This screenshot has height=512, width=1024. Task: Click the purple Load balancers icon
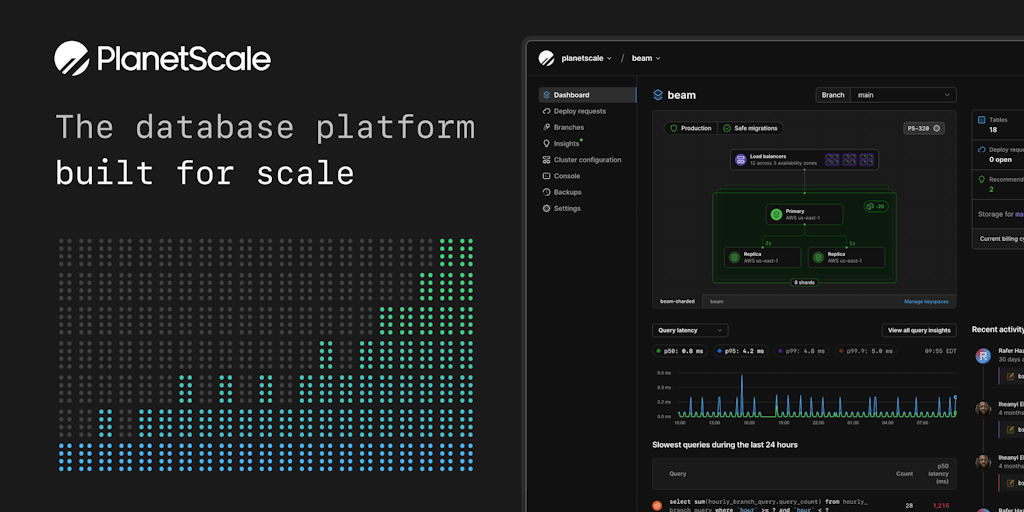741,160
